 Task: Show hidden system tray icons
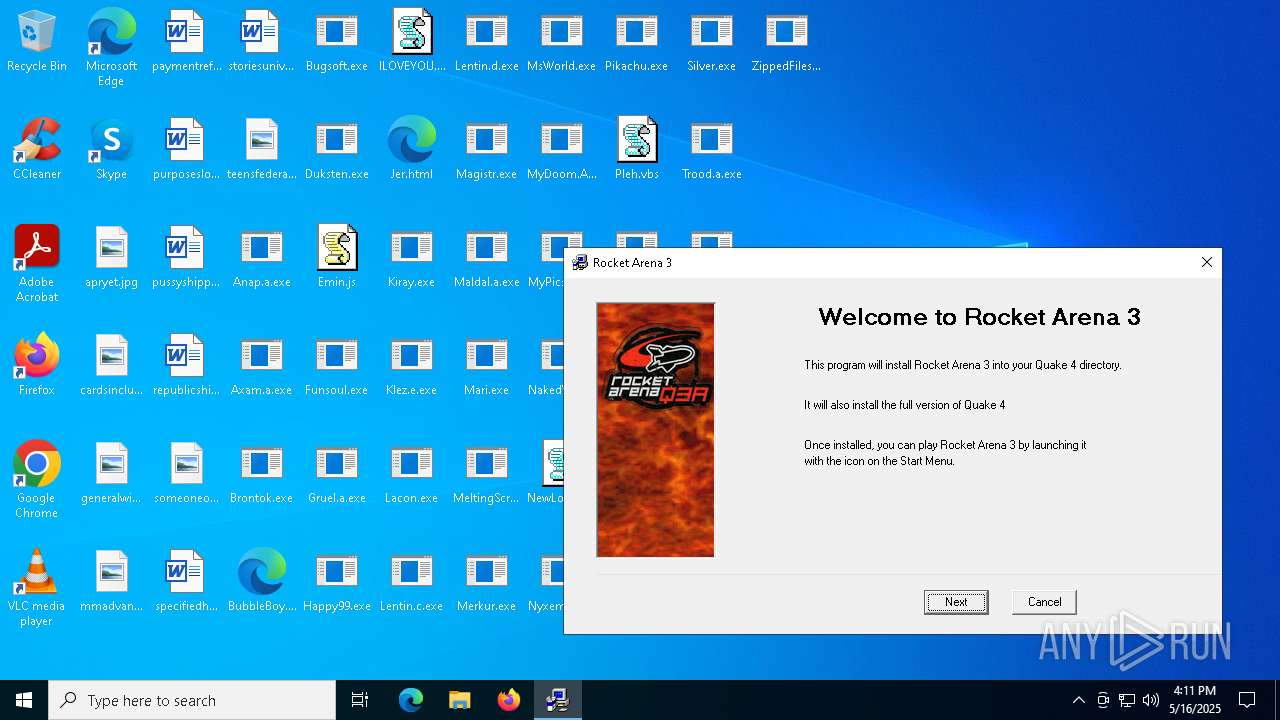[x=1078, y=700]
